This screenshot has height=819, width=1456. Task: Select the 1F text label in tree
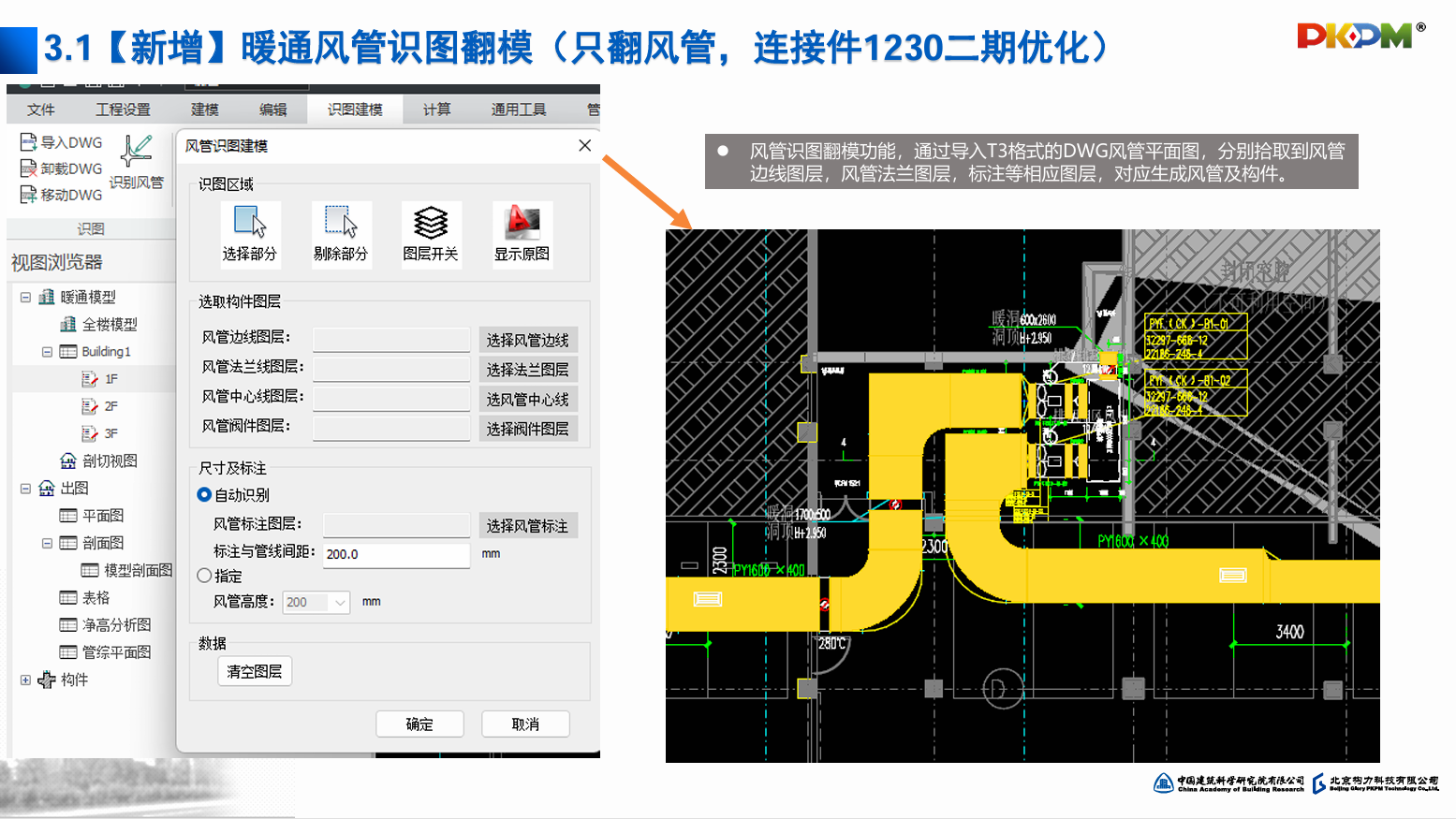111,379
